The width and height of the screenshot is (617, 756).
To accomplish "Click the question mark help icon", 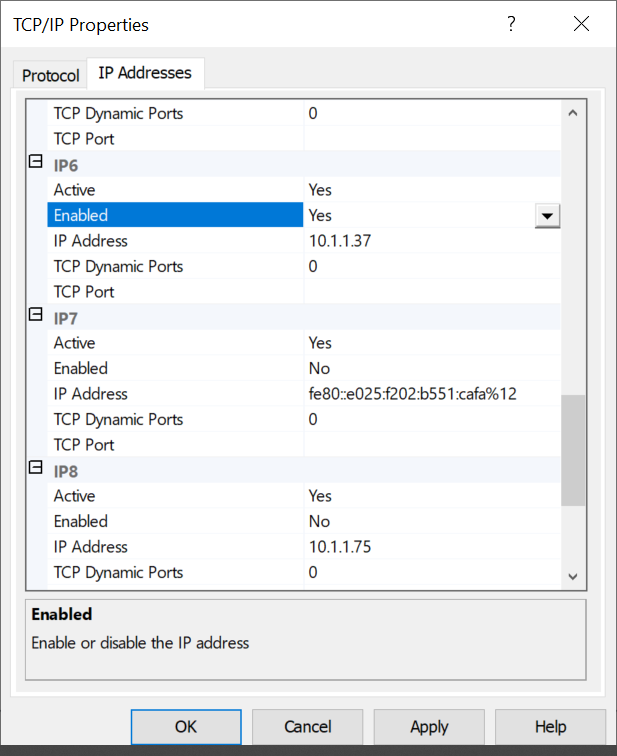I will (511, 24).
